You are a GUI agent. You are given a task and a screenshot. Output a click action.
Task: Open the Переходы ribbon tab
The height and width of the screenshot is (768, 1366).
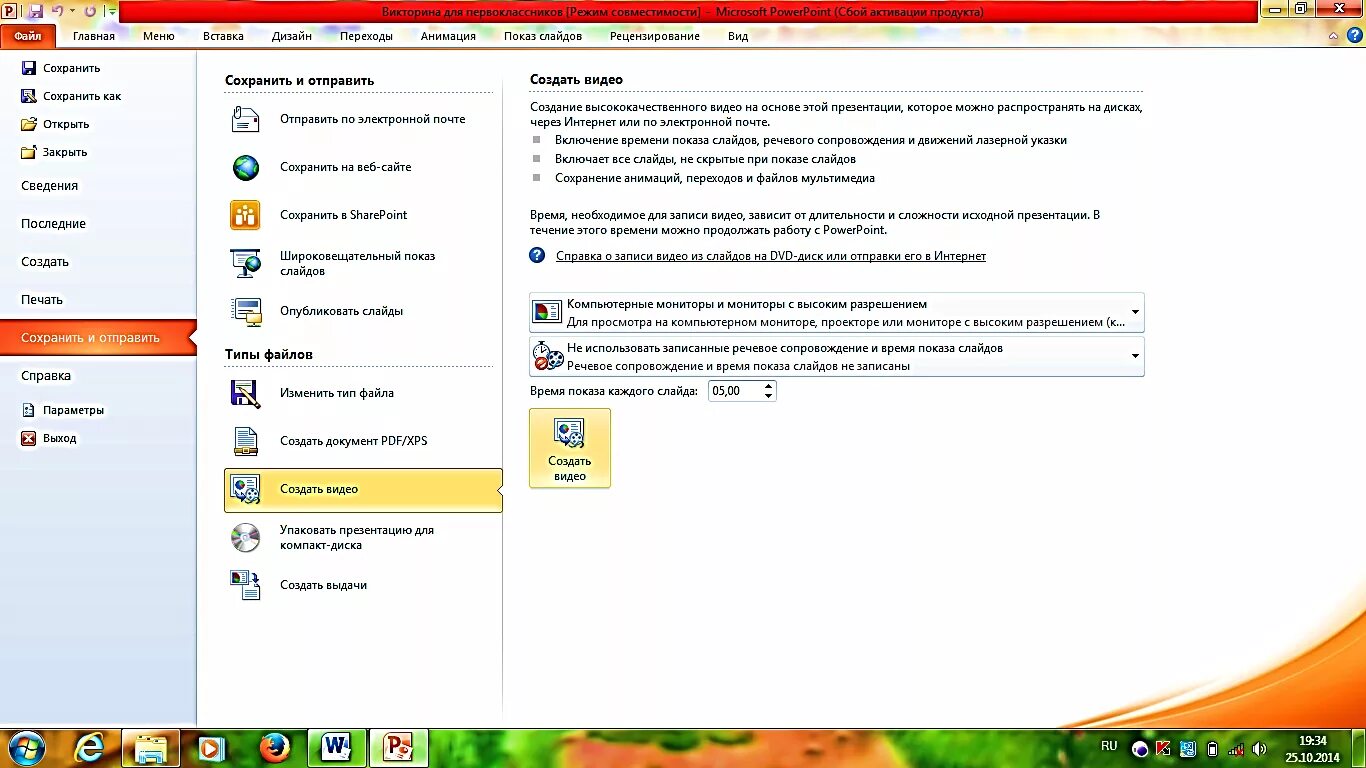pyautogui.click(x=366, y=36)
